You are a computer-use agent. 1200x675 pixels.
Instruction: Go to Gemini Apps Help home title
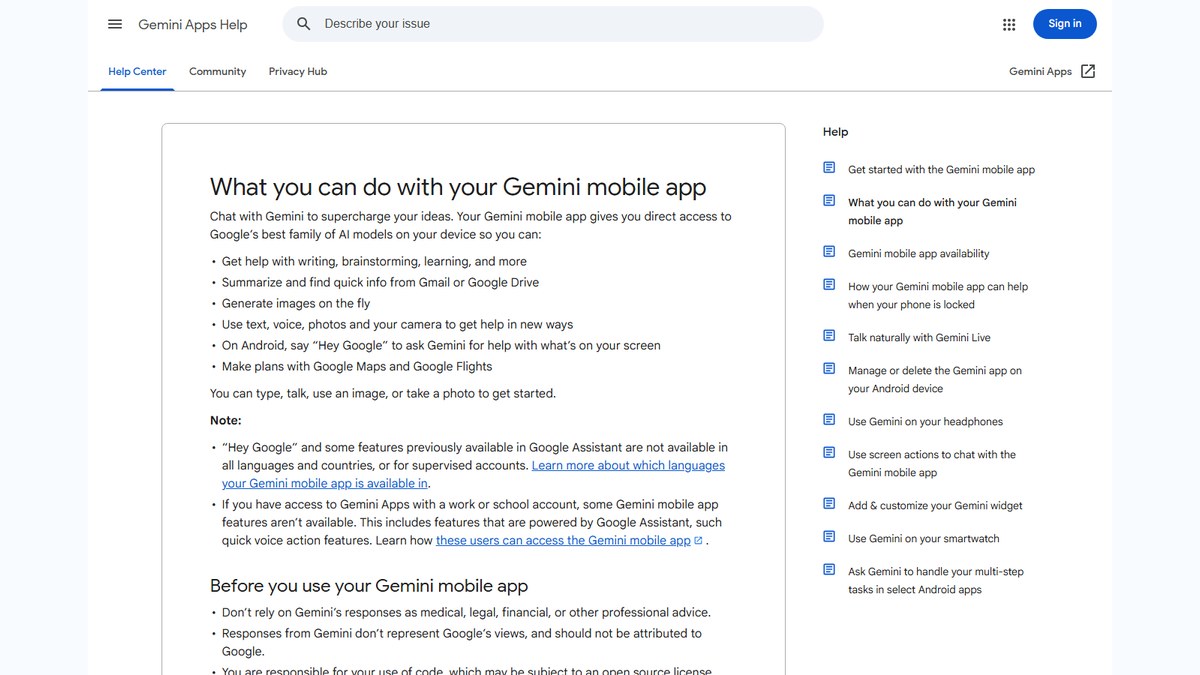click(193, 24)
